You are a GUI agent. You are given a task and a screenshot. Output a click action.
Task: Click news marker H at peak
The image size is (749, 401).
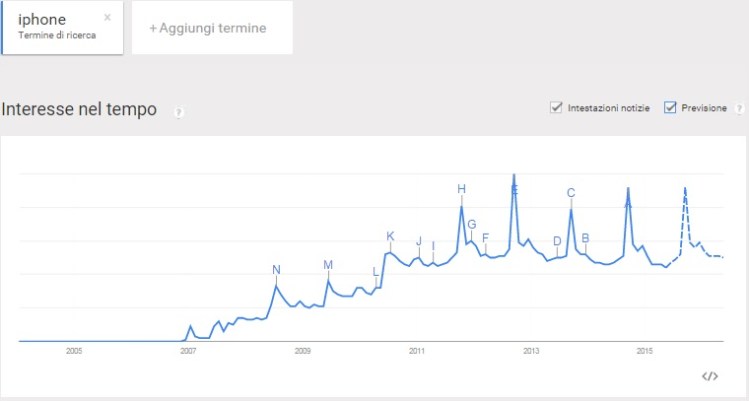tap(461, 189)
